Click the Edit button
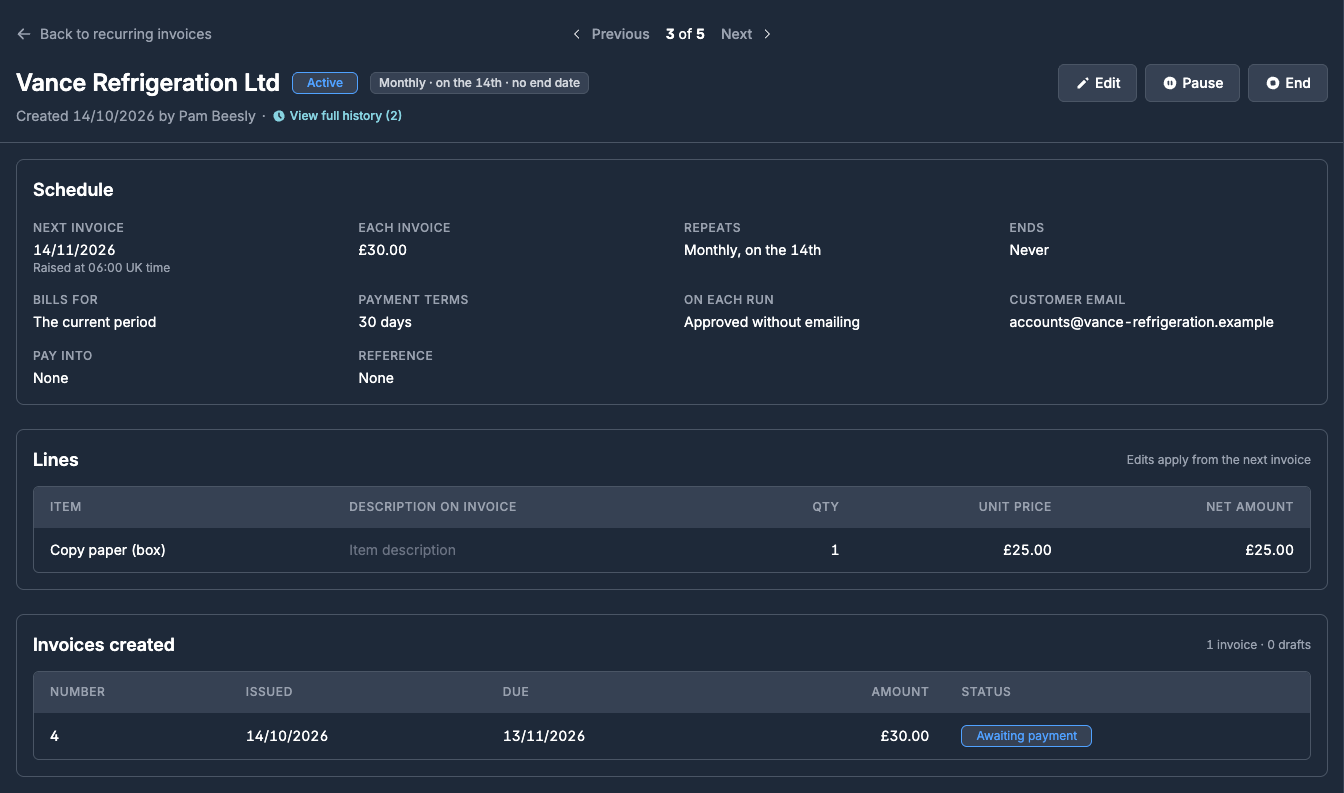Image resolution: width=1344 pixels, height=793 pixels. click(1097, 83)
